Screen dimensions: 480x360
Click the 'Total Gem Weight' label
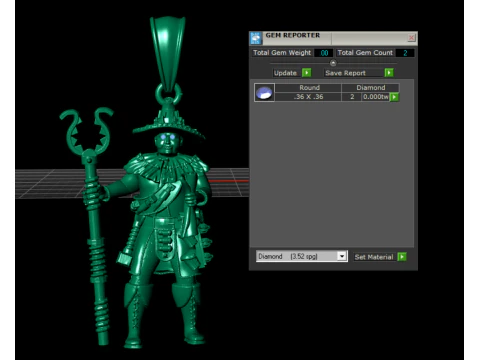click(x=282, y=53)
